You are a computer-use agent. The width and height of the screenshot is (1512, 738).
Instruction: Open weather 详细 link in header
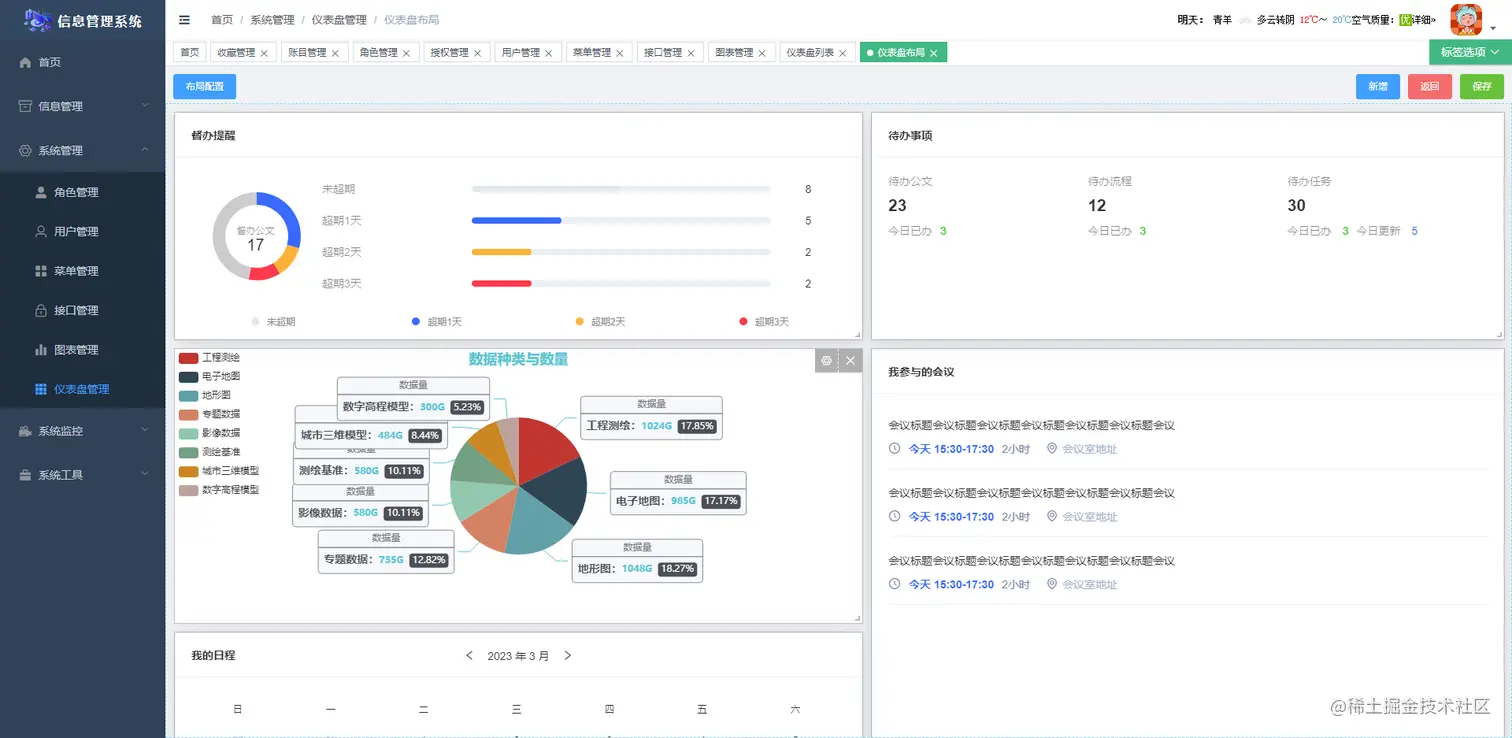[1424, 20]
